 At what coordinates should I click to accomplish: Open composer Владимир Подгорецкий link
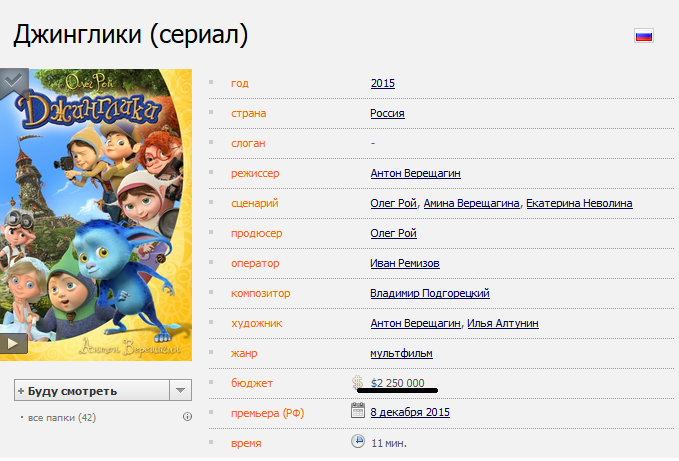[430, 293]
